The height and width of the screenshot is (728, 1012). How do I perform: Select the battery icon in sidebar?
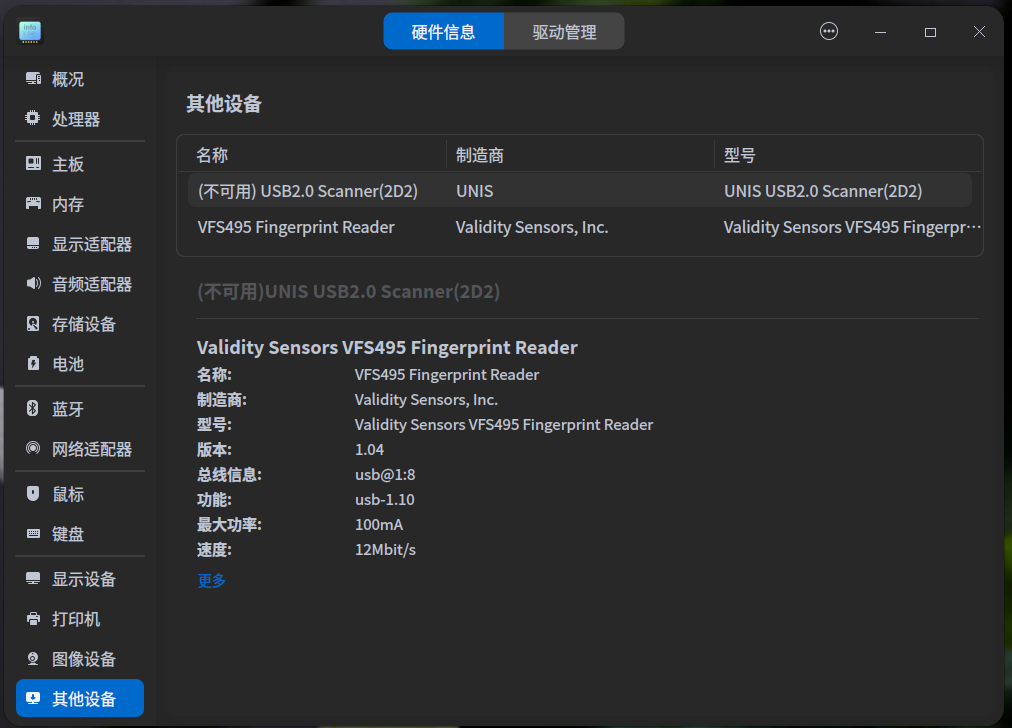tap(33, 364)
